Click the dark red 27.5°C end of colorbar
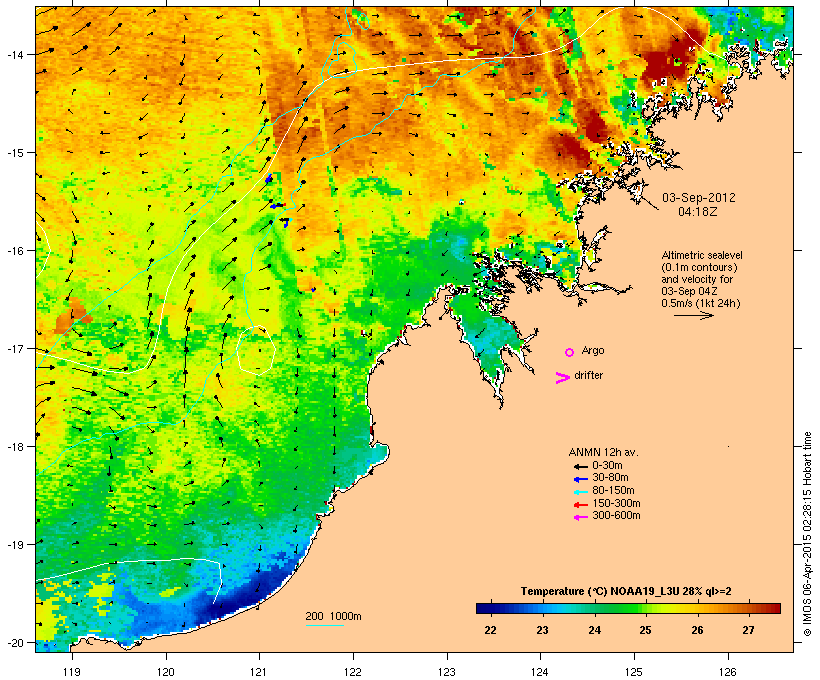 777,608
